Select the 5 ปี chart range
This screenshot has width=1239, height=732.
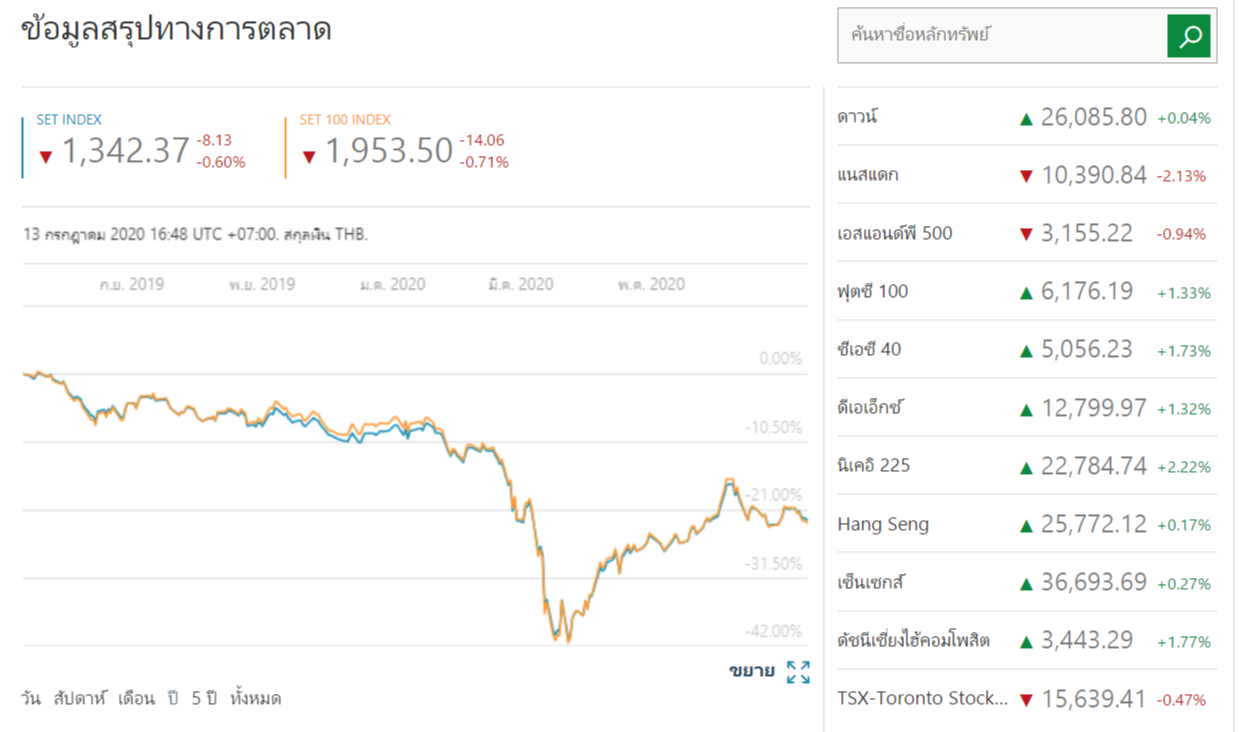point(204,698)
